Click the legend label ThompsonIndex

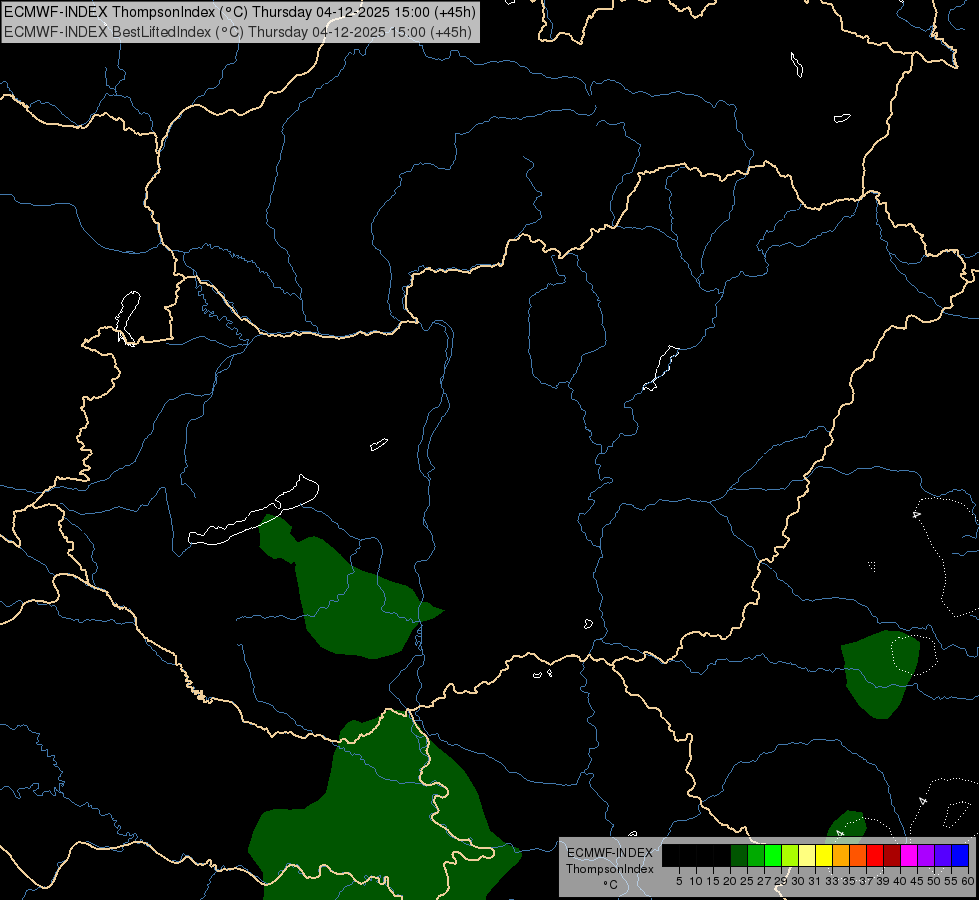click(x=610, y=869)
